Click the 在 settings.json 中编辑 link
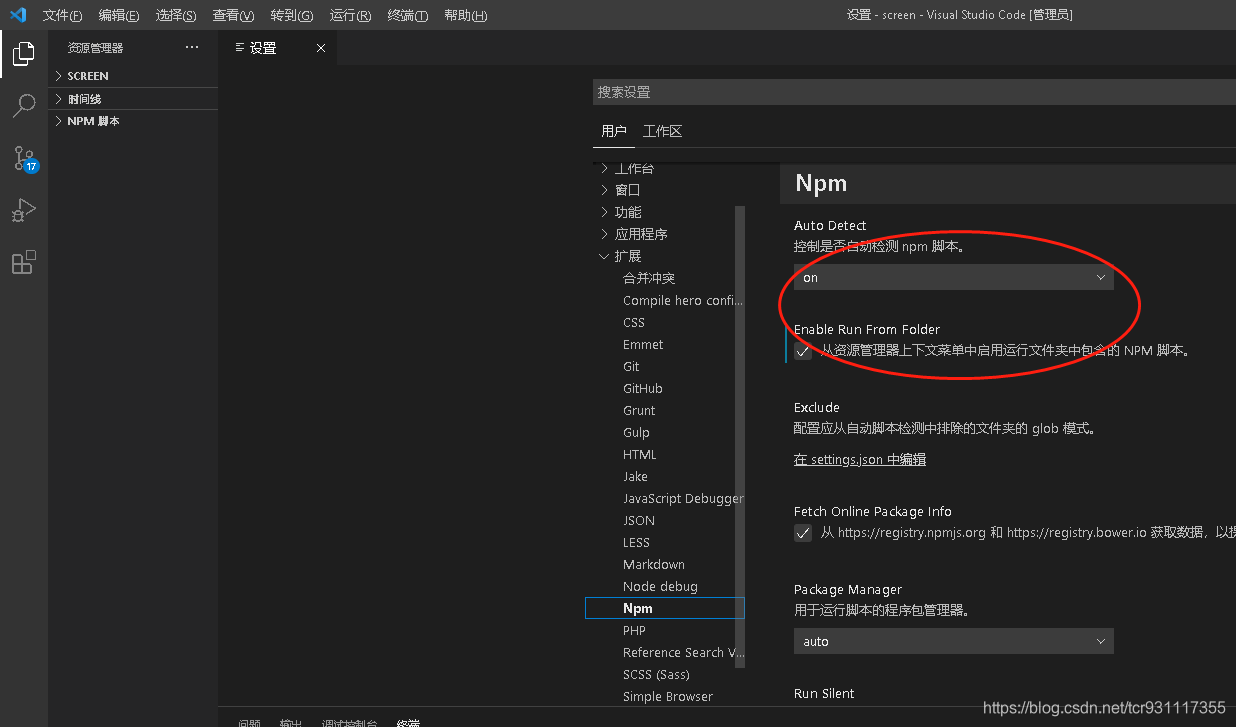Screen dimensions: 1236x727 [860, 460]
